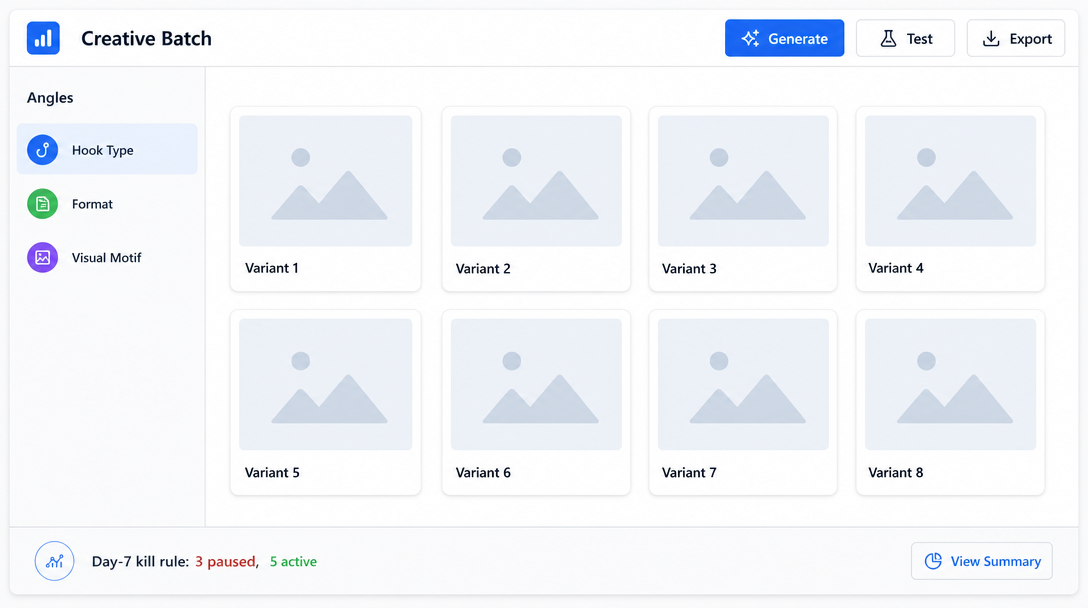Select the Hook Type angle

[x=107, y=149]
